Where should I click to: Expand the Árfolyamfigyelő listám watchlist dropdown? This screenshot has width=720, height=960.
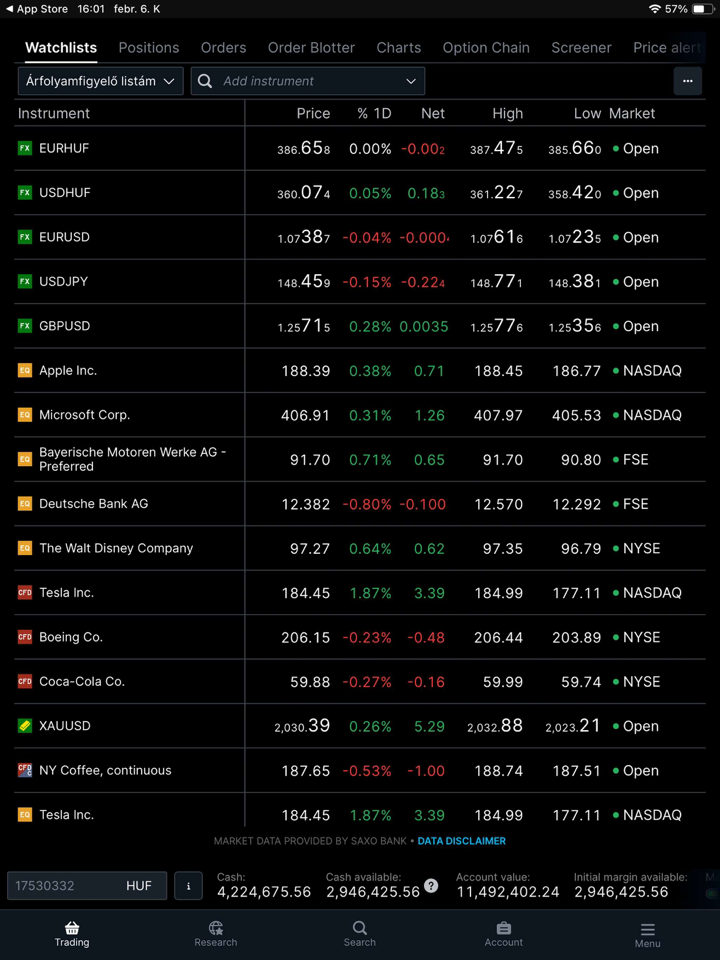pyautogui.click(x=100, y=81)
